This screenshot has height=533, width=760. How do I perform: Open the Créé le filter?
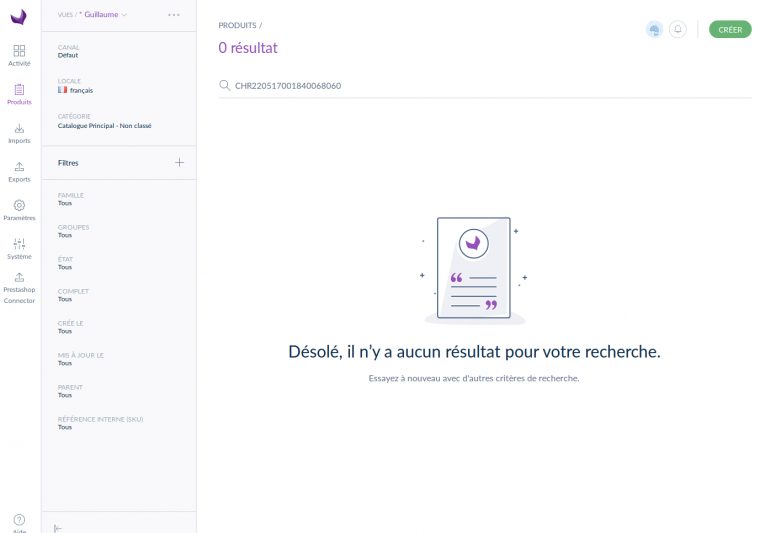point(70,327)
